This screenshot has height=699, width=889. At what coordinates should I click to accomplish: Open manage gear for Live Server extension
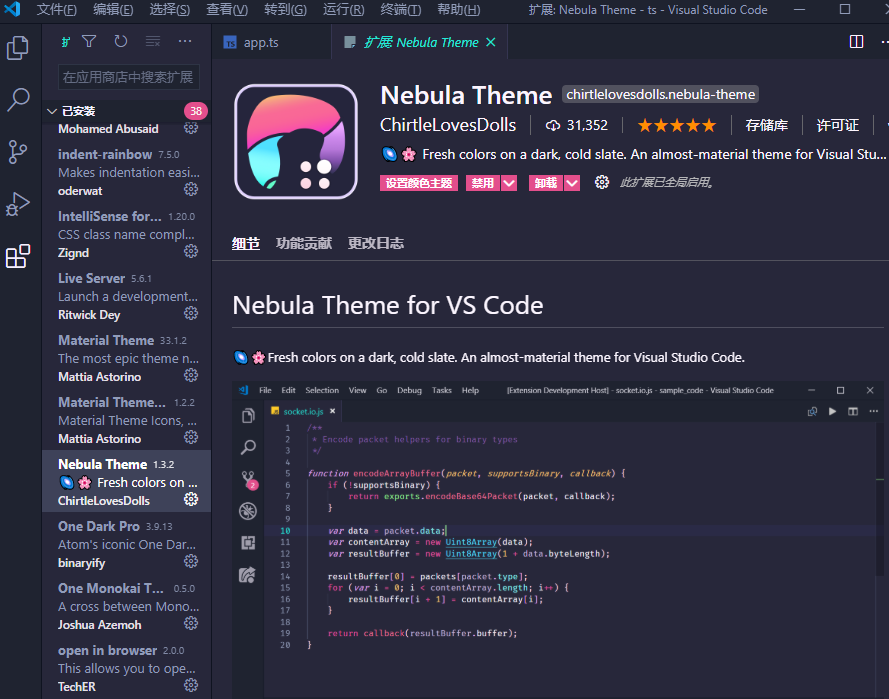click(191, 314)
